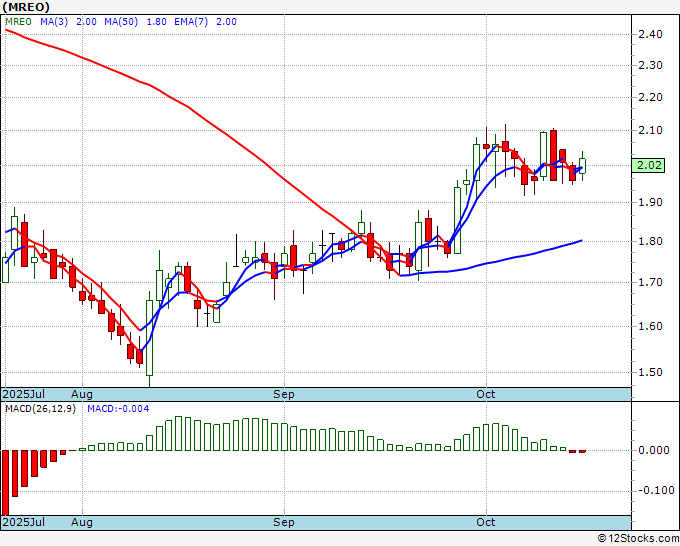Click Aug on the MACD axis
Screen dimensions: 680x546
tap(82, 522)
